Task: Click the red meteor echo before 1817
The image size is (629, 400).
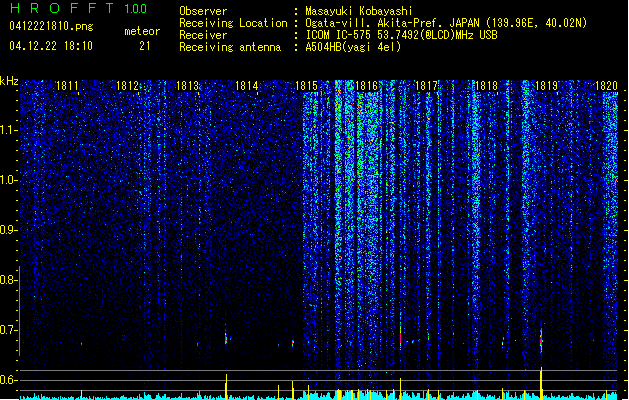Action: pos(400,336)
